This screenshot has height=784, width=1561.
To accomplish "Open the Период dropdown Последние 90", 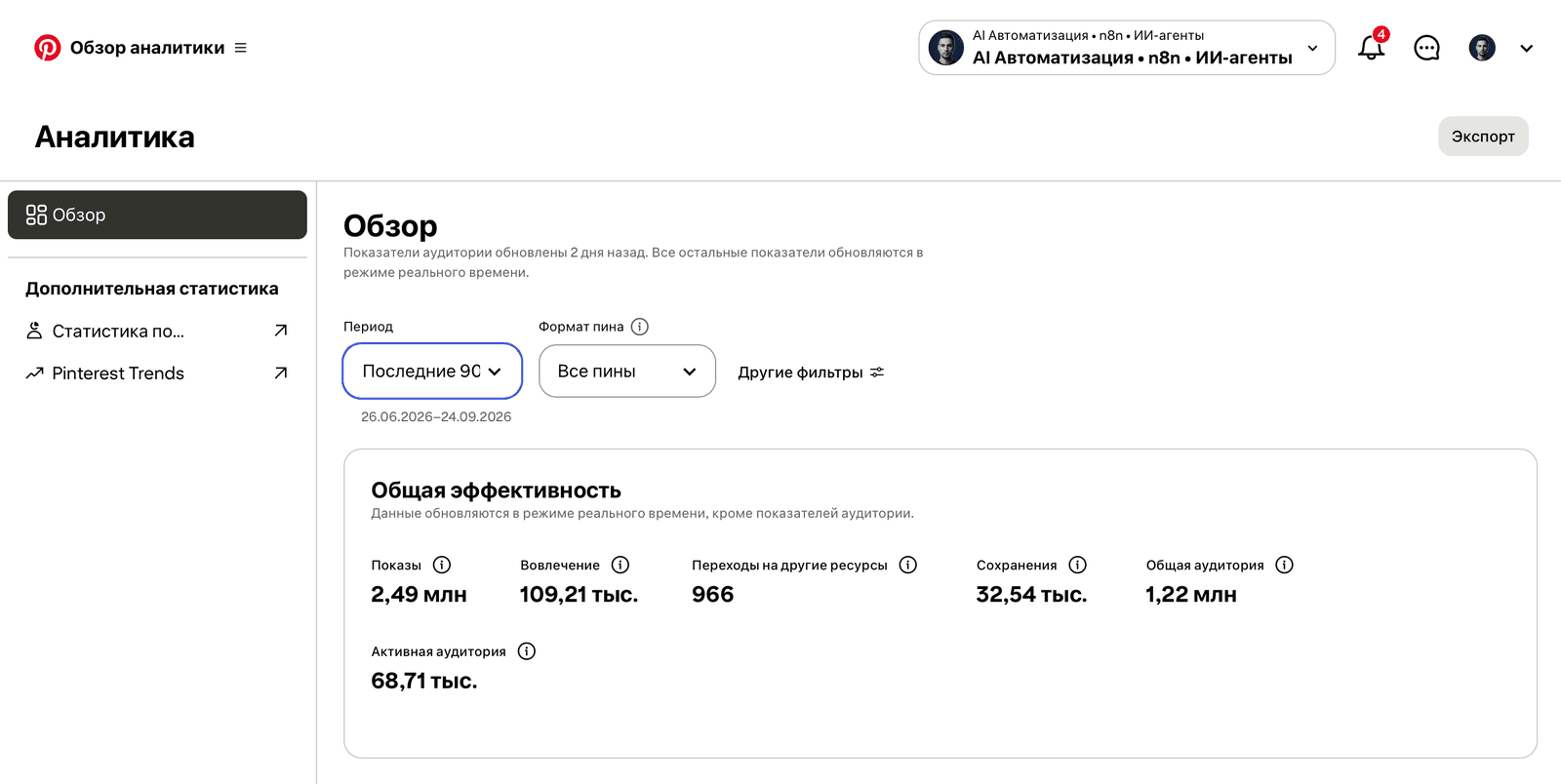I will coord(432,371).
